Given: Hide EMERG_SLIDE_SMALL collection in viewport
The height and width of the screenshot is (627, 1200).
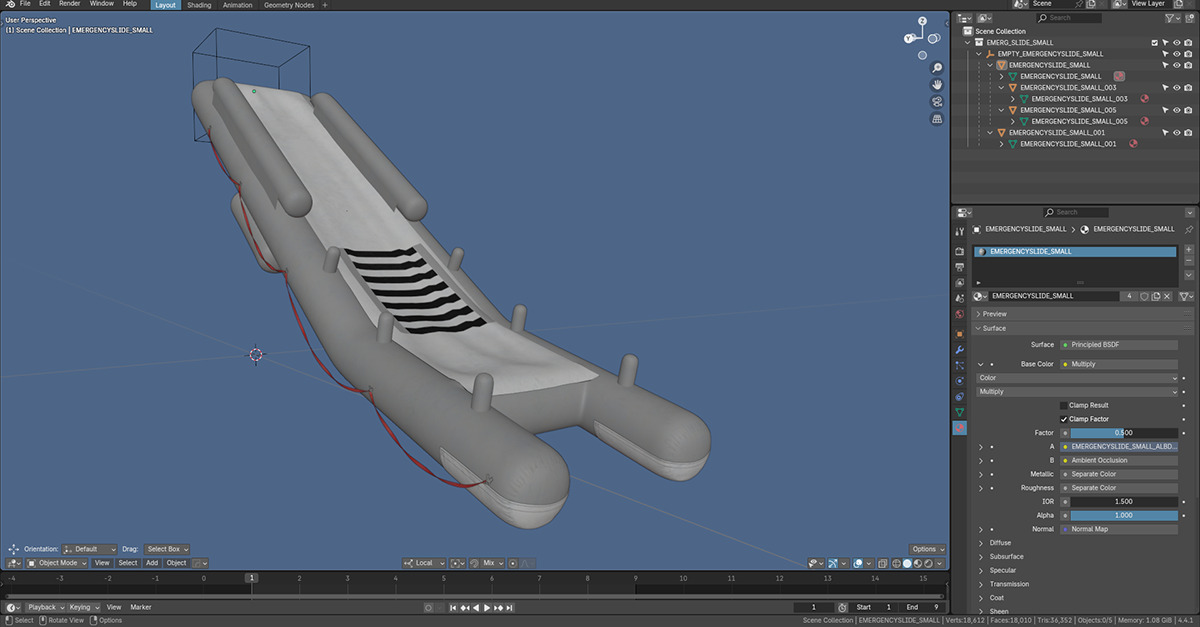Looking at the screenshot, I should (x=1177, y=43).
